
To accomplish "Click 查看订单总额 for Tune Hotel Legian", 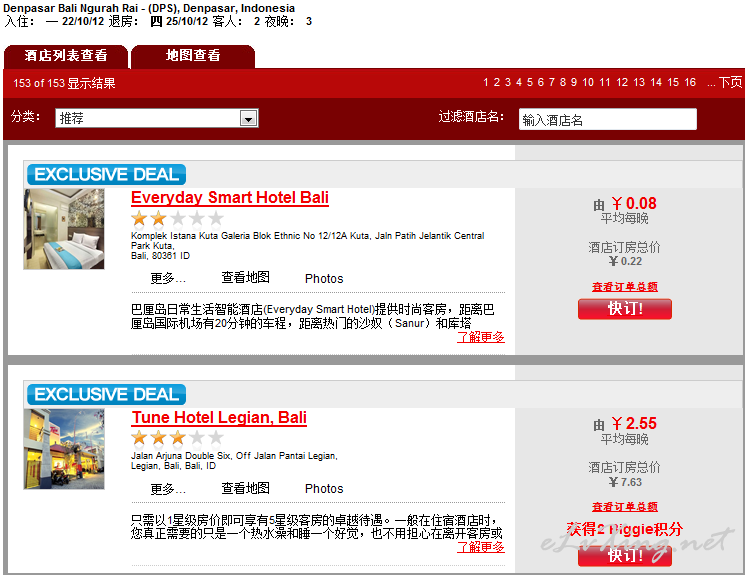I will (x=625, y=507).
